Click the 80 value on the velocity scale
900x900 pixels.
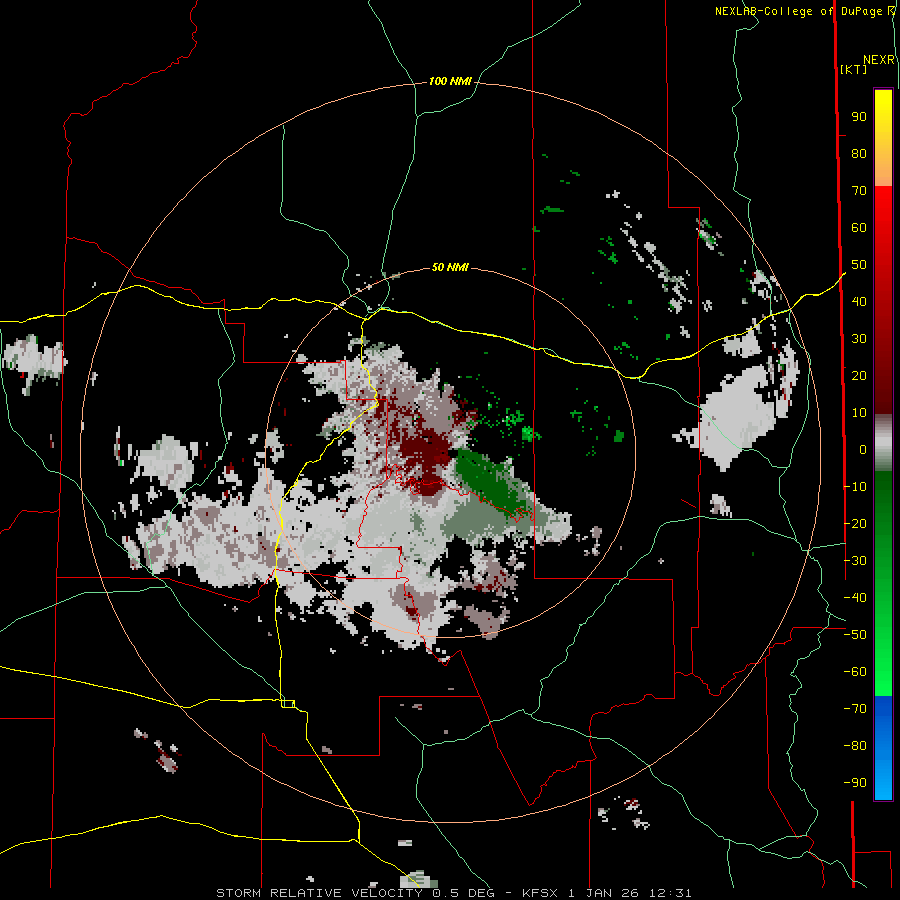[859, 154]
